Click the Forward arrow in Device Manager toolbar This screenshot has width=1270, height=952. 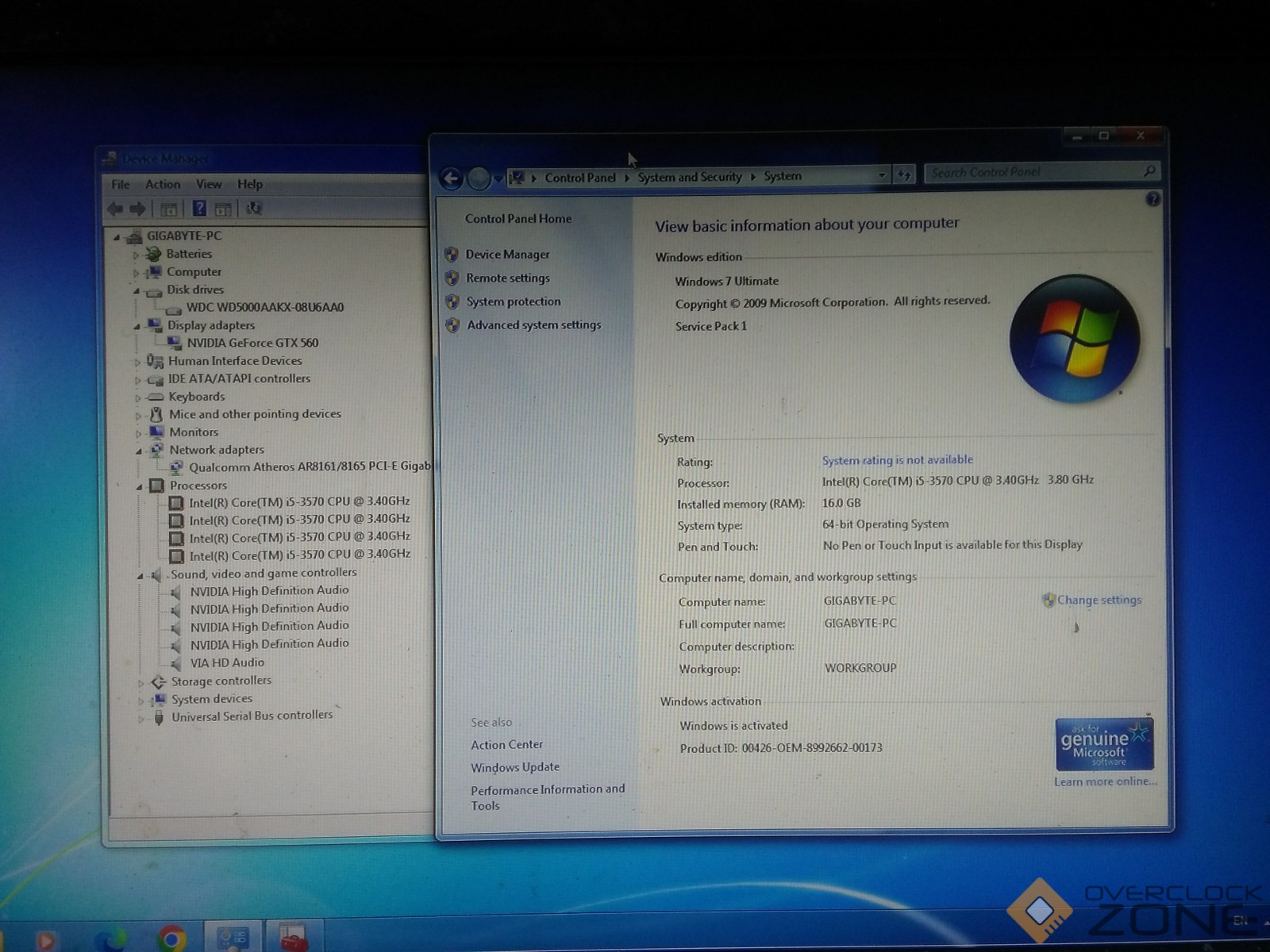point(138,209)
